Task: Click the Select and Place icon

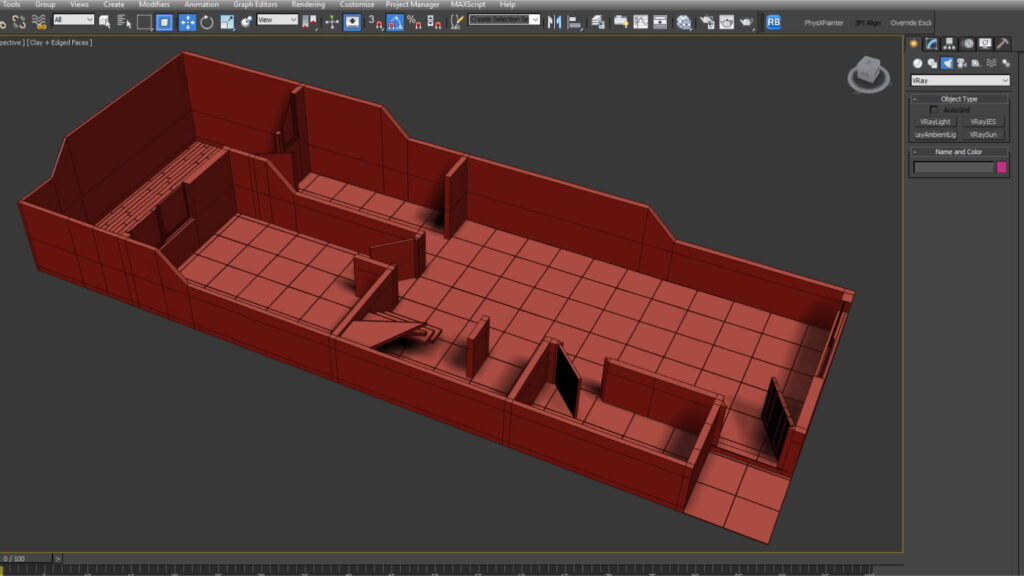Action: [246, 22]
